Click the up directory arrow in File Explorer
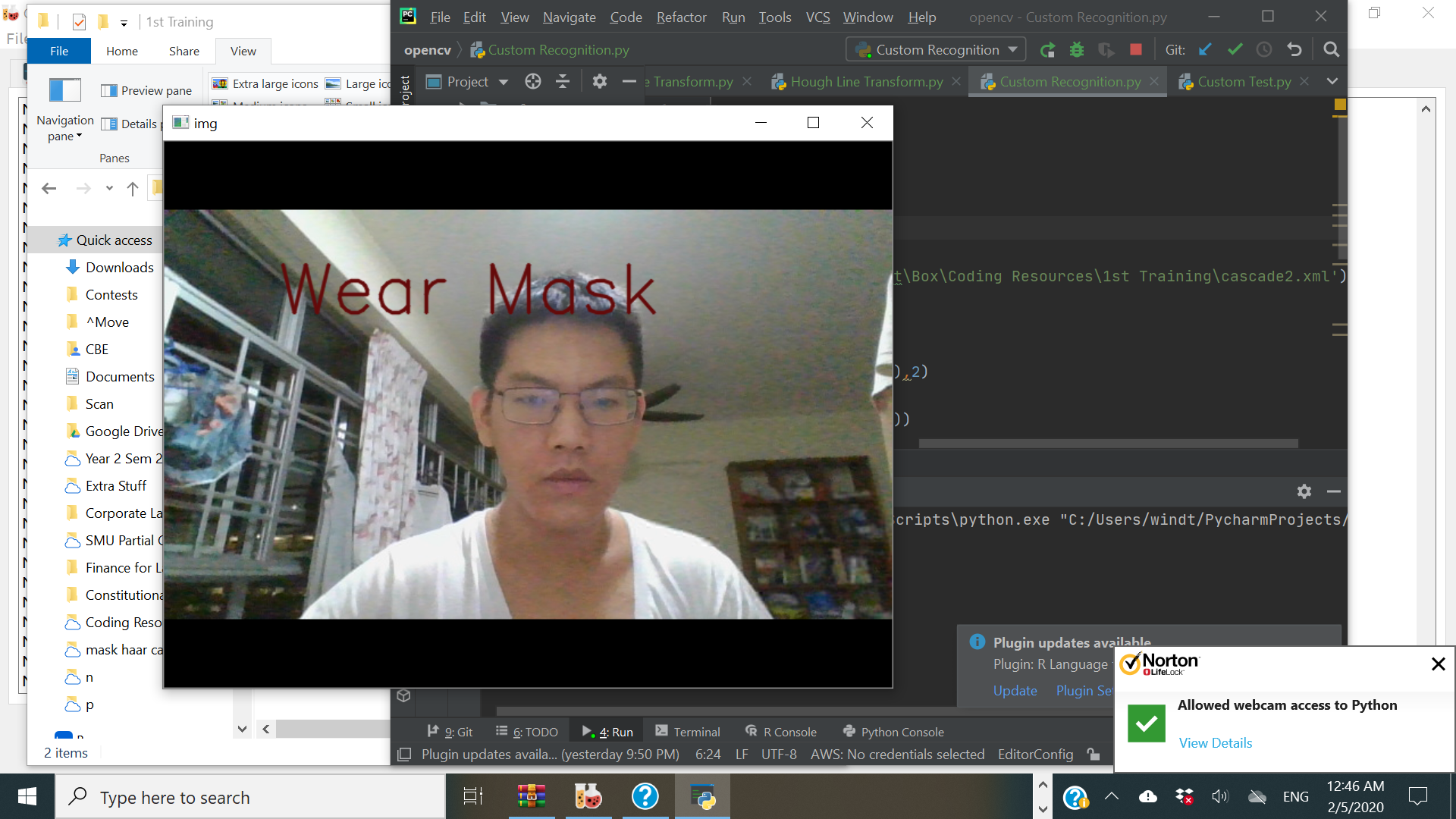This screenshot has height=819, width=1456. click(x=133, y=189)
